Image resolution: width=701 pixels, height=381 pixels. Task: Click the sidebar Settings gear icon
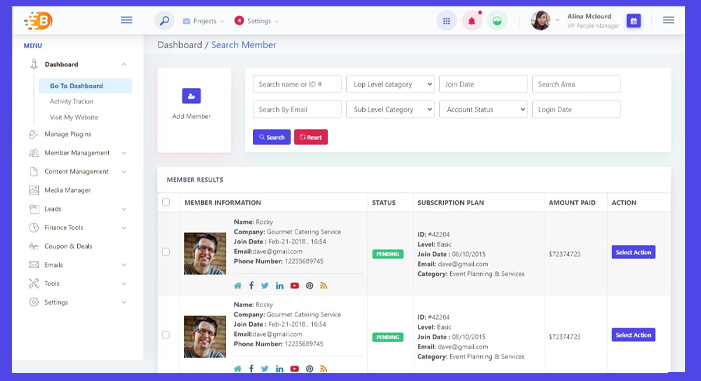(x=34, y=302)
